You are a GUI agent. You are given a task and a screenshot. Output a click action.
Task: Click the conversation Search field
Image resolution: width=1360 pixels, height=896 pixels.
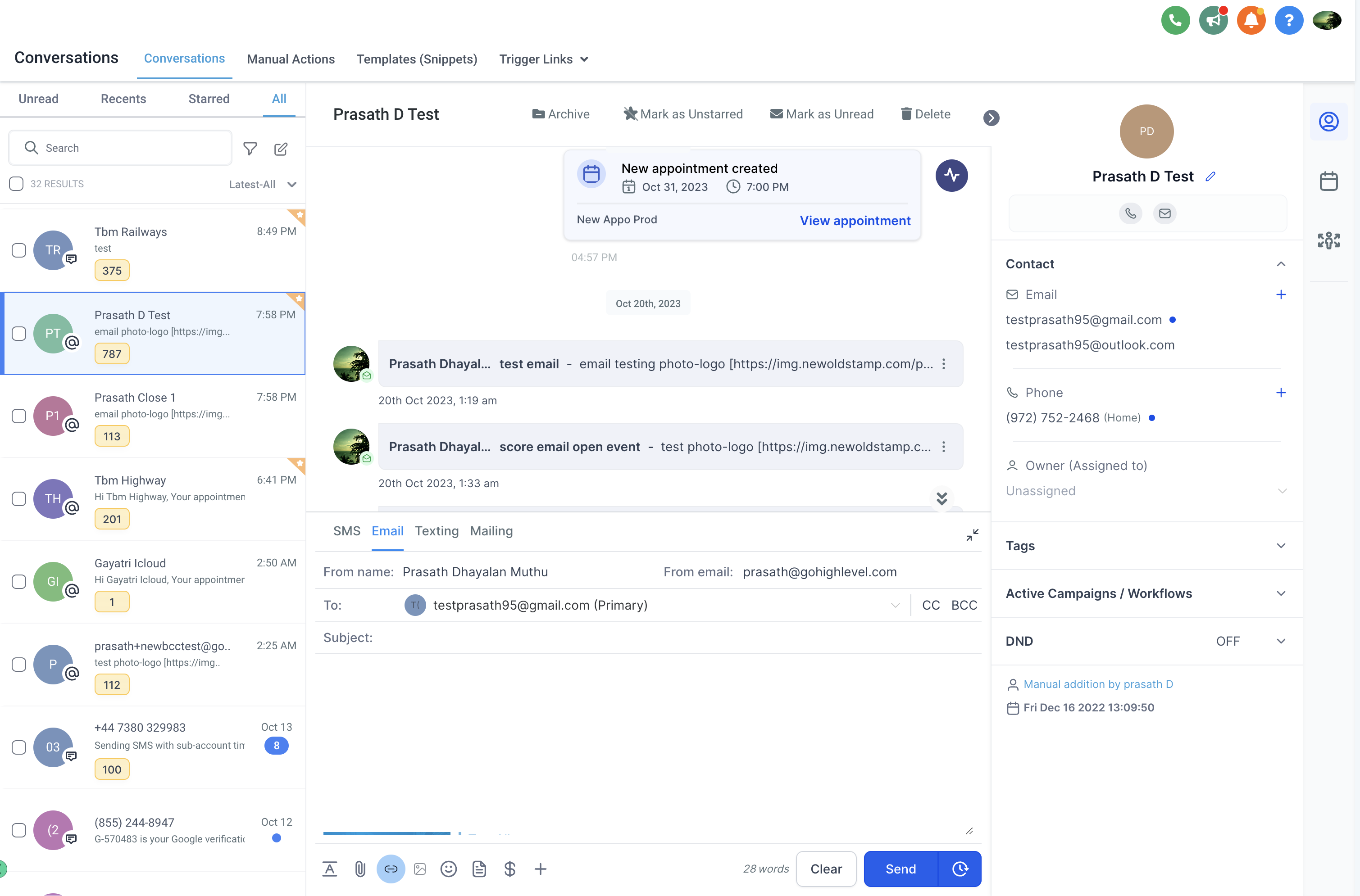(120, 148)
